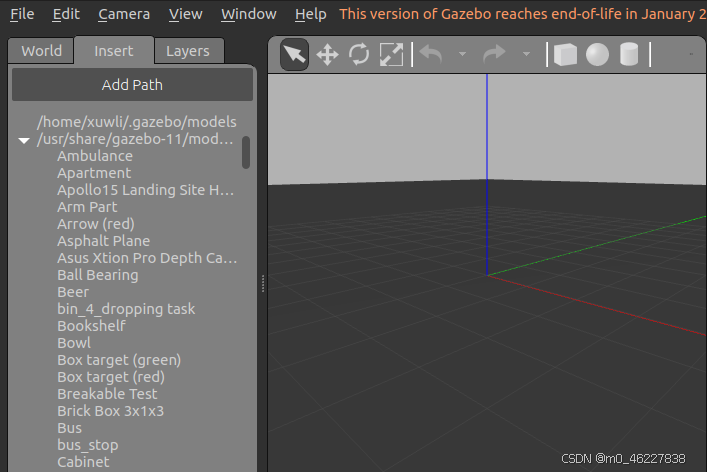707x472 pixels.
Task: Open the undo history dropdown arrow
Action: click(x=462, y=54)
